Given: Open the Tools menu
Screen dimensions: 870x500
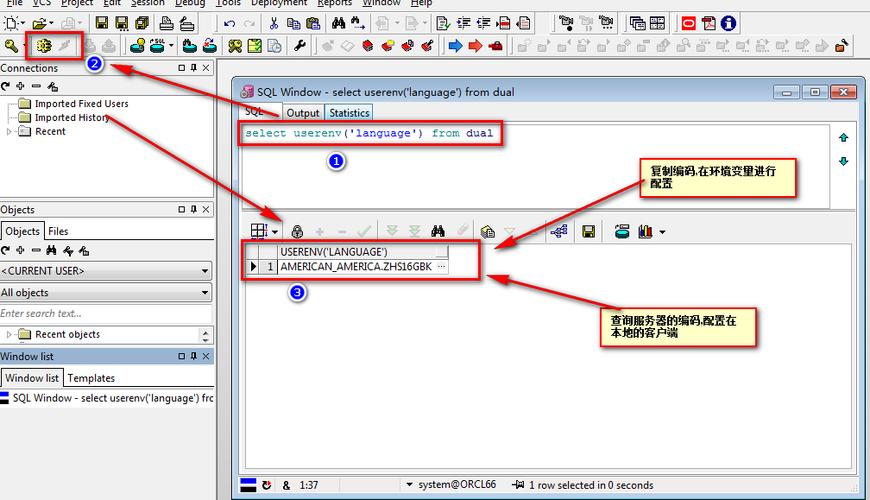Looking at the screenshot, I should (228, 3).
